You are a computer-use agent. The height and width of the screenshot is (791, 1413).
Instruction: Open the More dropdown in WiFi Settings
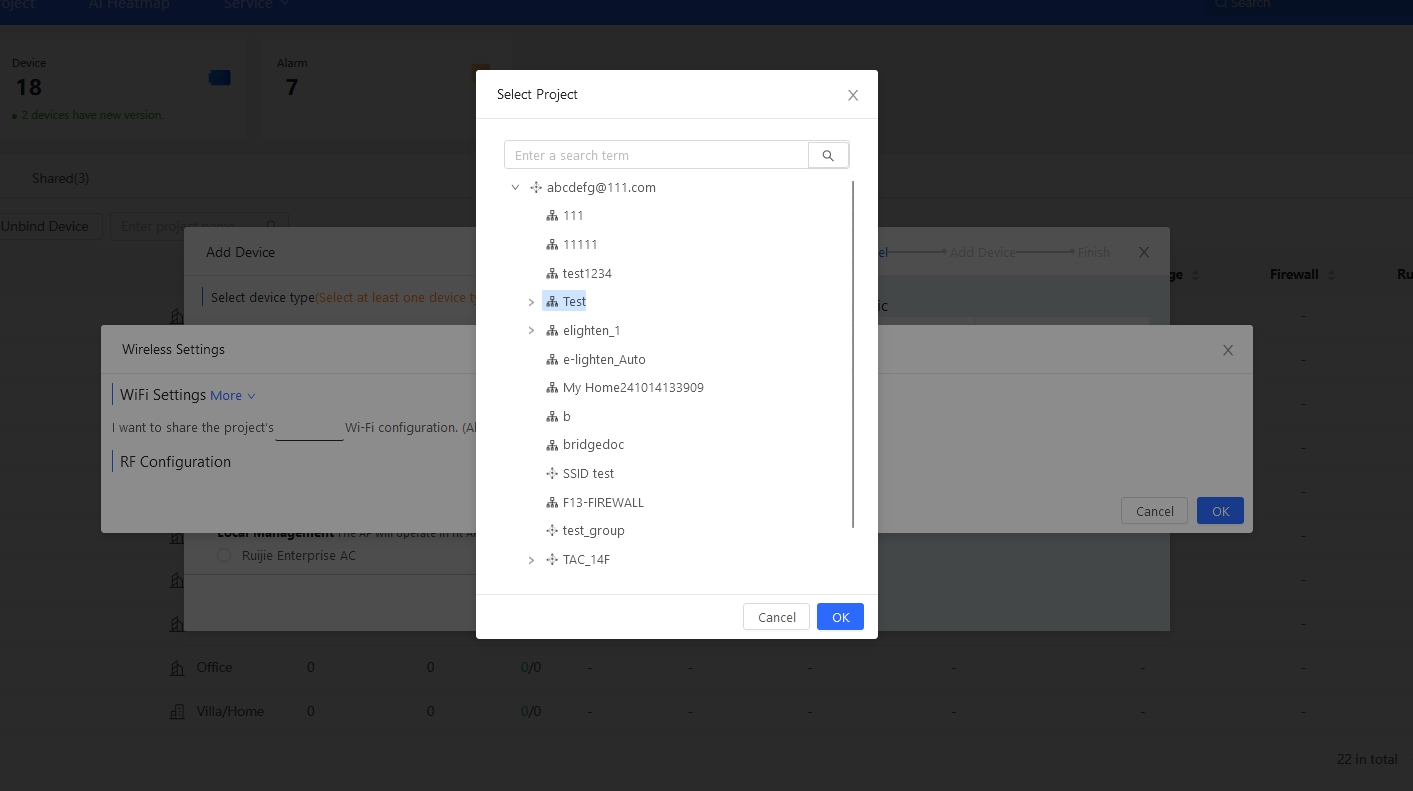pyautogui.click(x=232, y=396)
